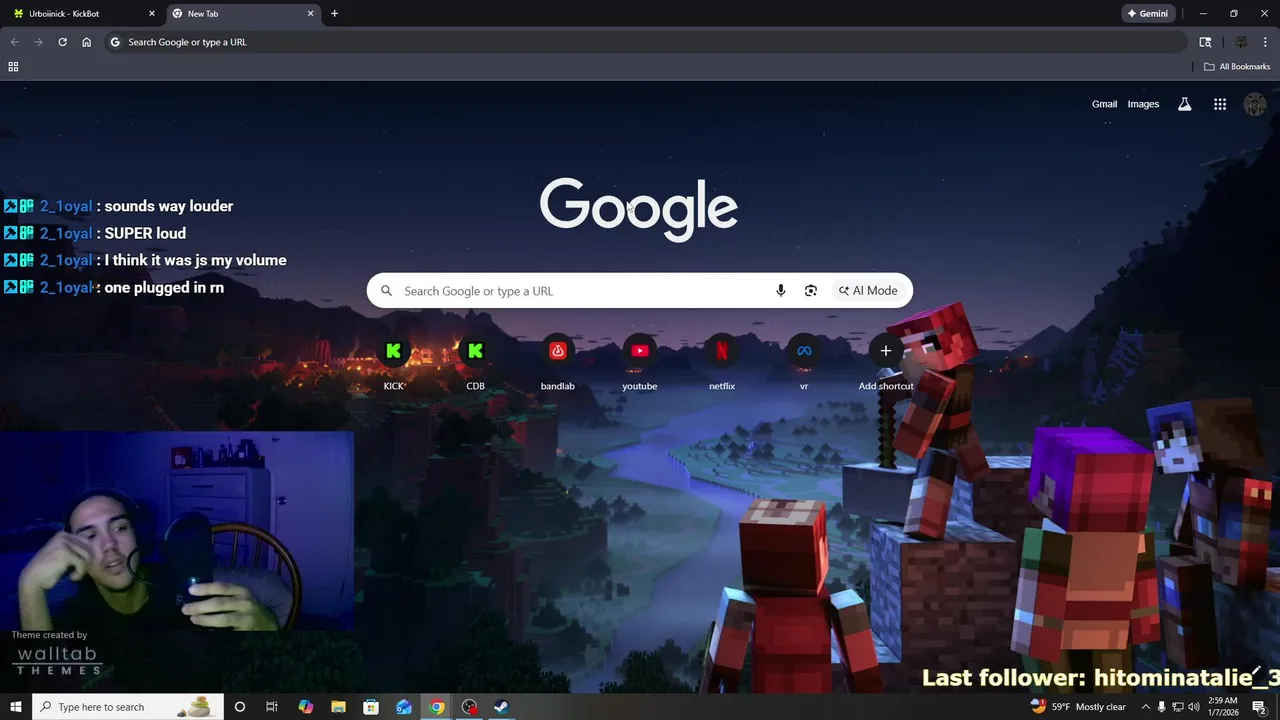Click the taskbar search box
Screen dimensions: 1280x720
click(127, 707)
